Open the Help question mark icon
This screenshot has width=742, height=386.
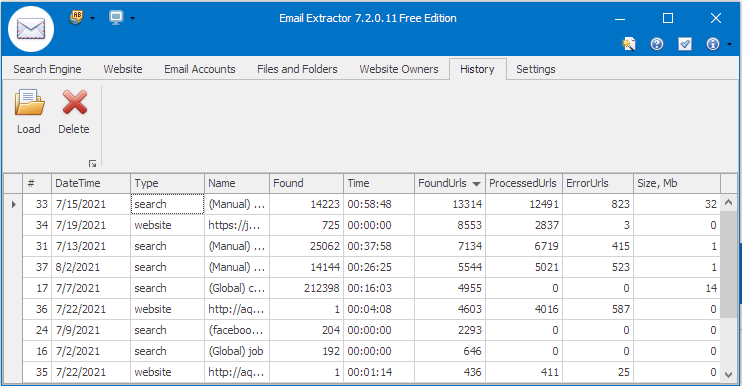(657, 44)
